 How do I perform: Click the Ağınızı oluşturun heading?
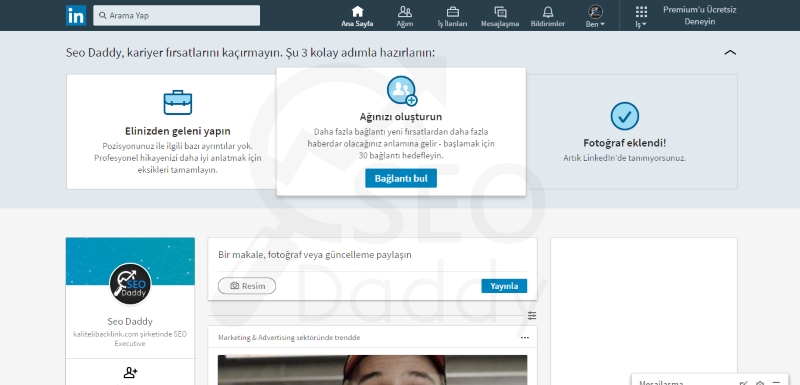401,117
